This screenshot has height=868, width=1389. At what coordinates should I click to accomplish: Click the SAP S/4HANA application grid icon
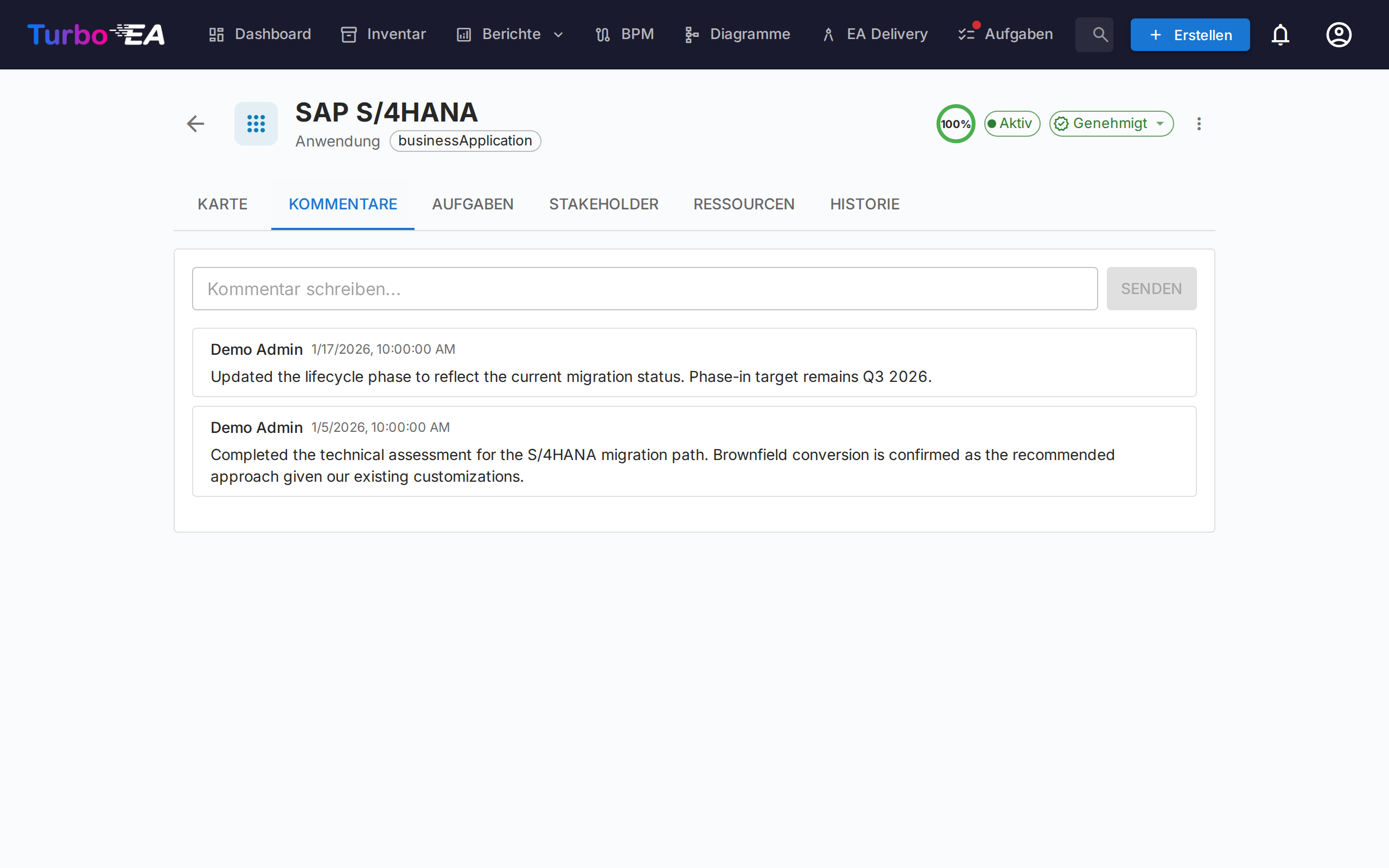[x=256, y=124]
